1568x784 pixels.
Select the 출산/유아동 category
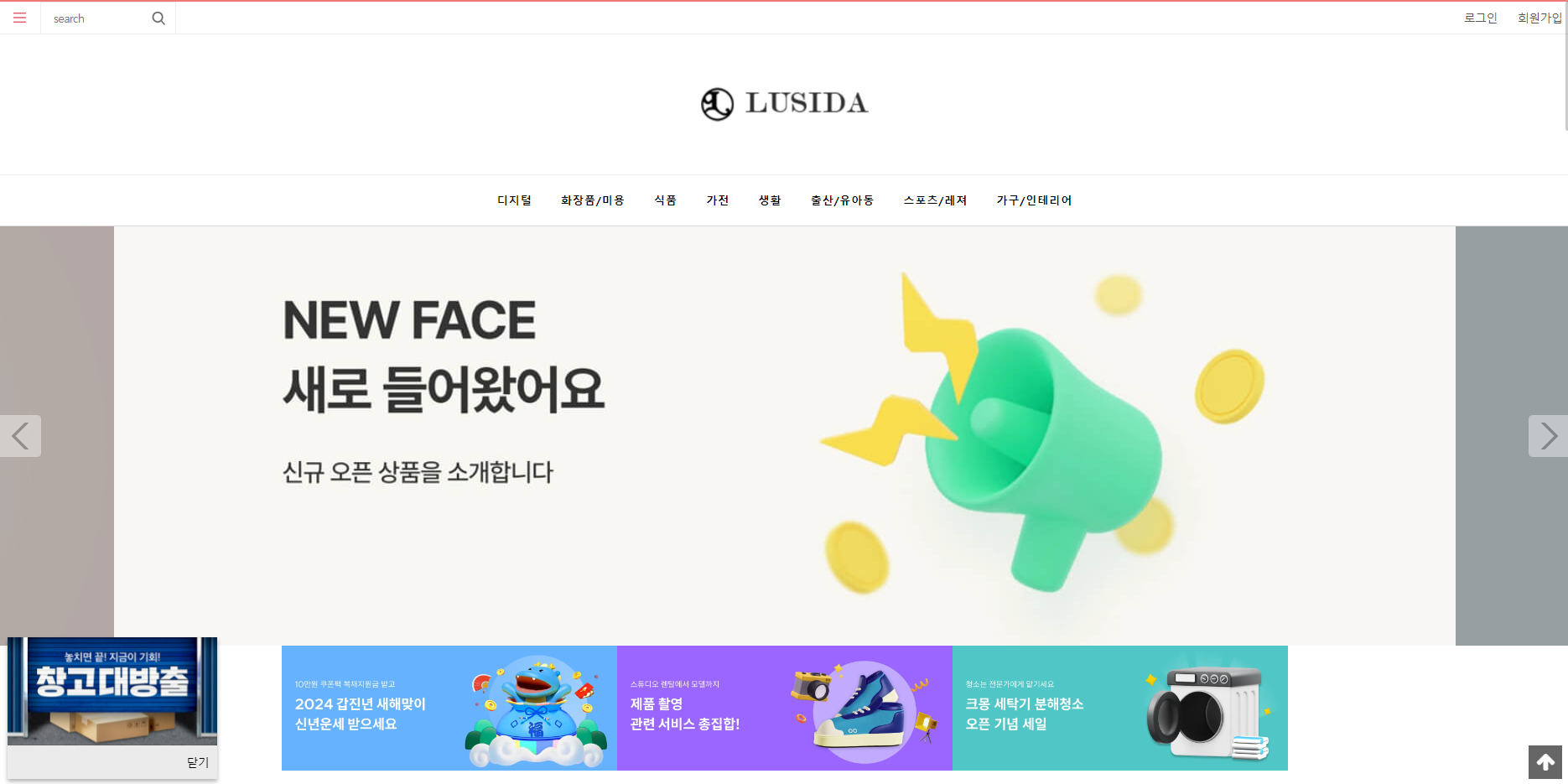click(x=842, y=200)
